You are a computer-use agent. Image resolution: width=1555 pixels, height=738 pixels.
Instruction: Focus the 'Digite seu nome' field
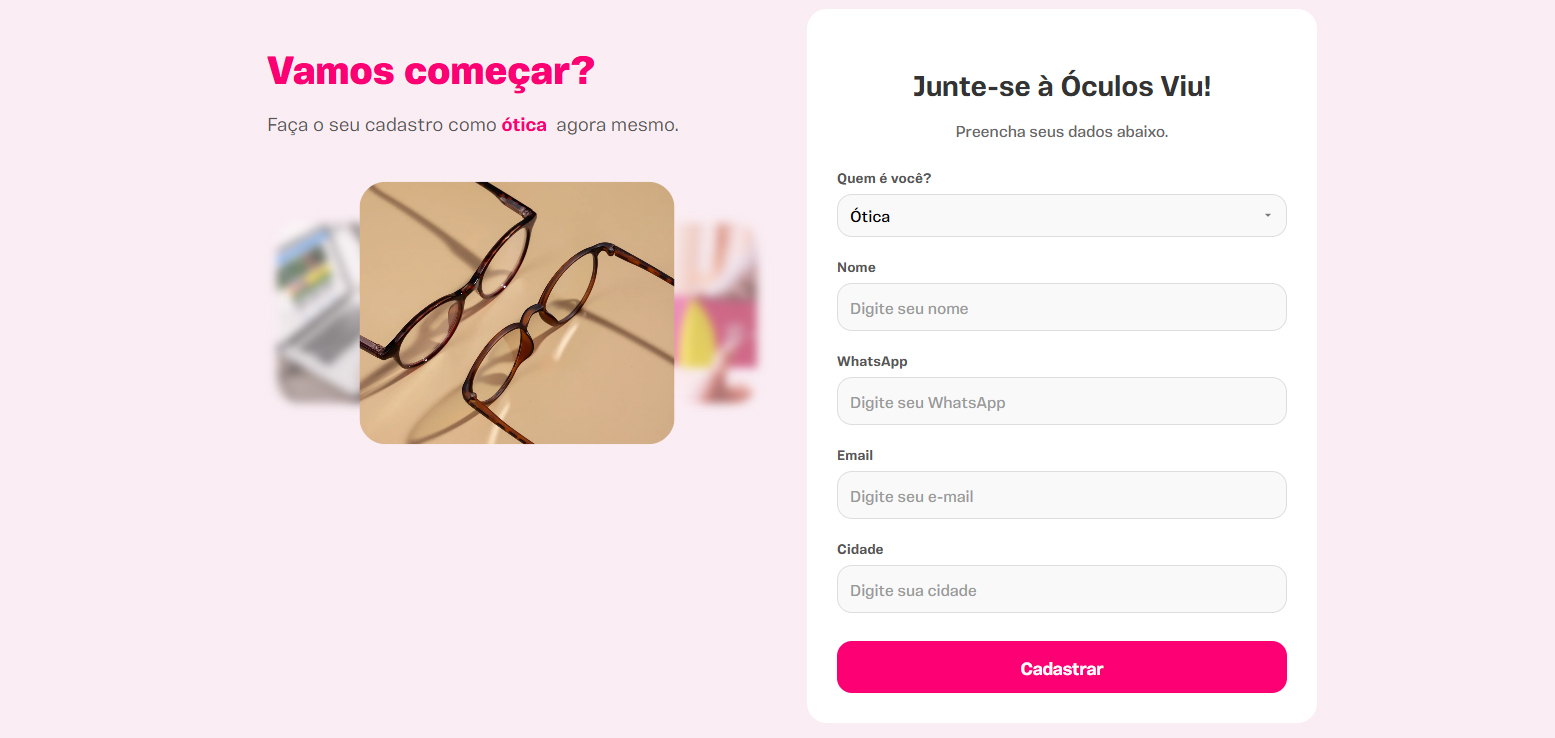[1061, 307]
